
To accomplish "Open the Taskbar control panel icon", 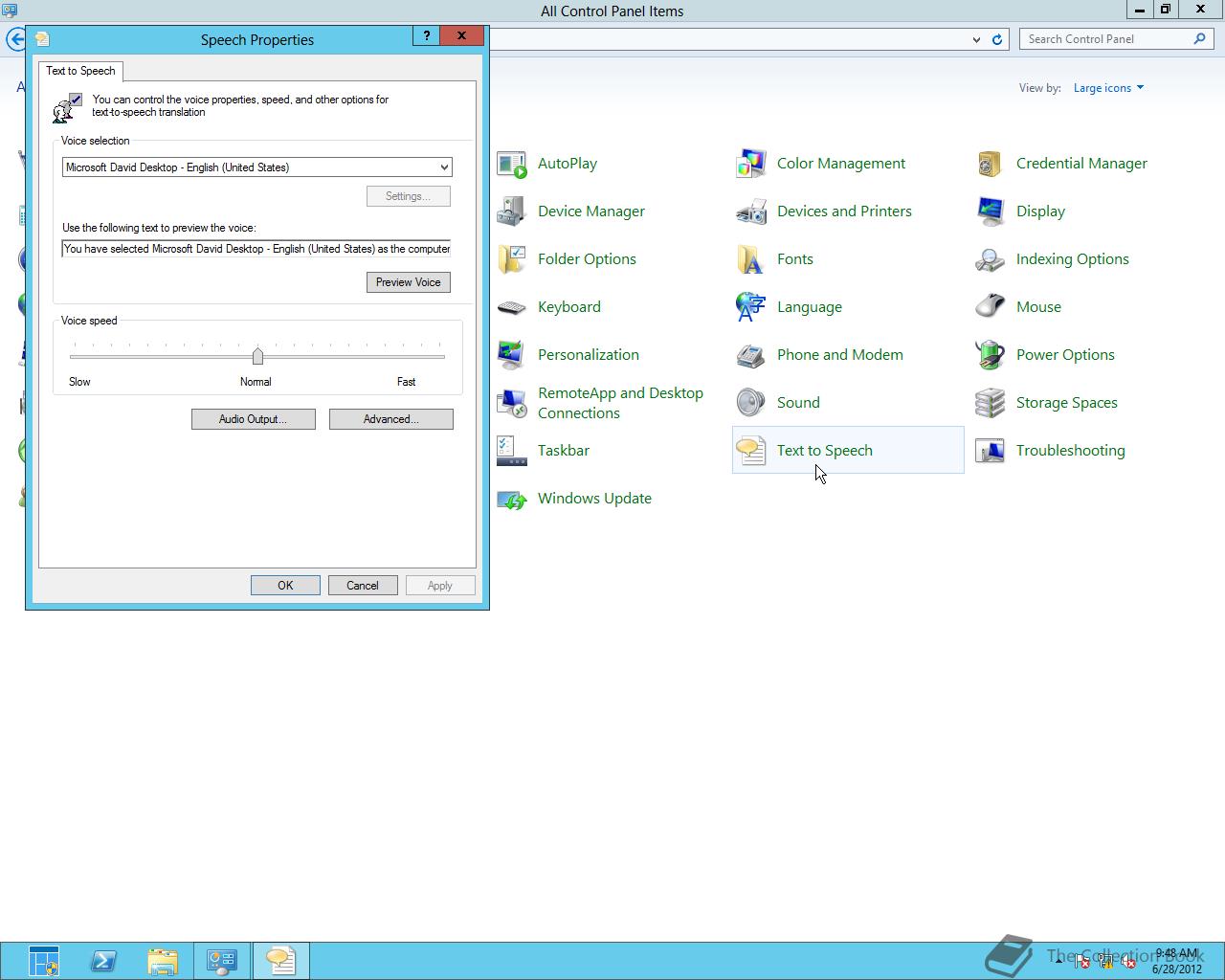I will point(512,451).
